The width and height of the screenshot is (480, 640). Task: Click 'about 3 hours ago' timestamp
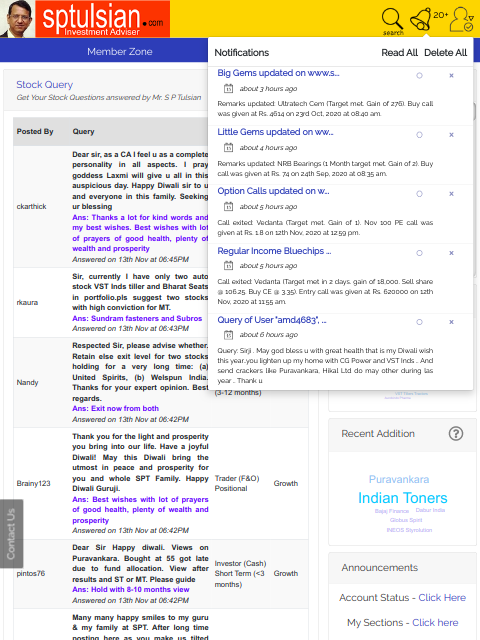point(268,89)
